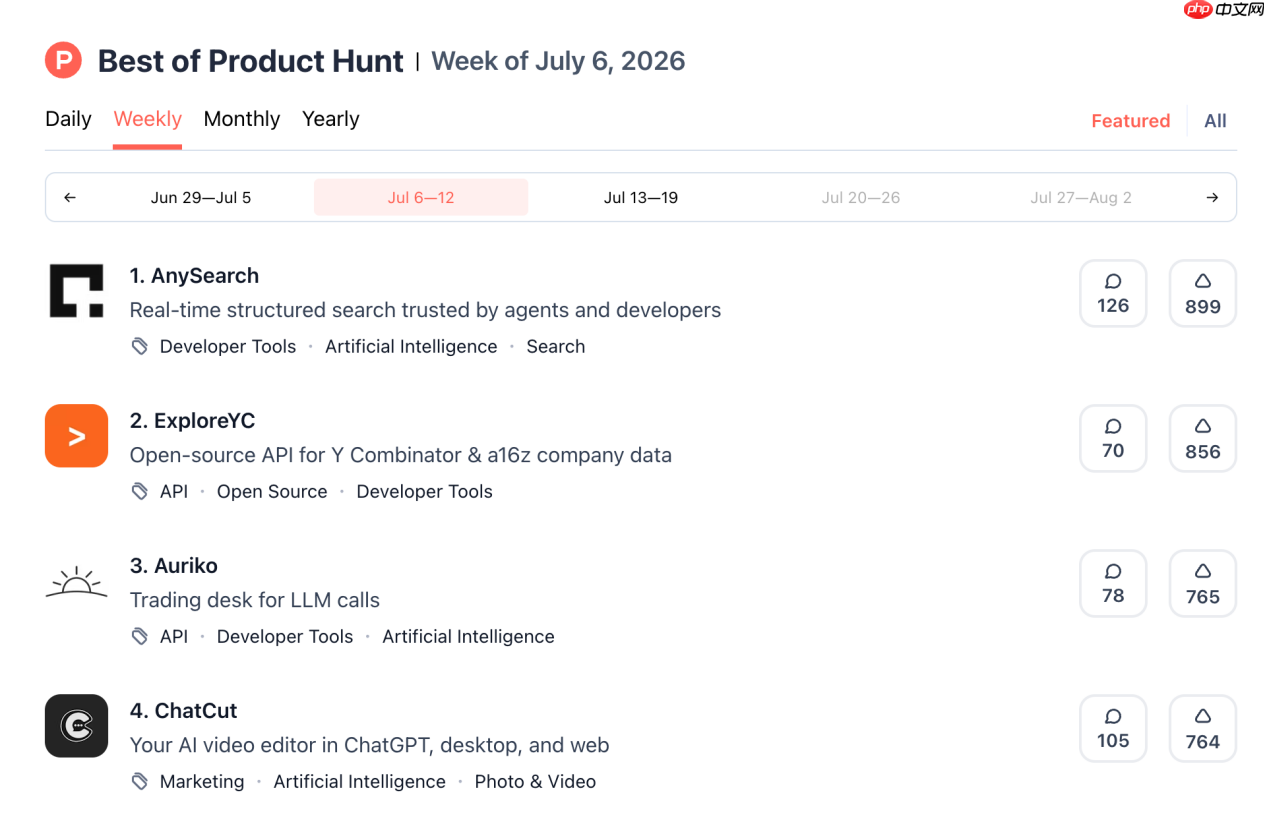1265x832 pixels.
Task: Open Developer Tools tag under ExploreYC
Action: point(425,492)
